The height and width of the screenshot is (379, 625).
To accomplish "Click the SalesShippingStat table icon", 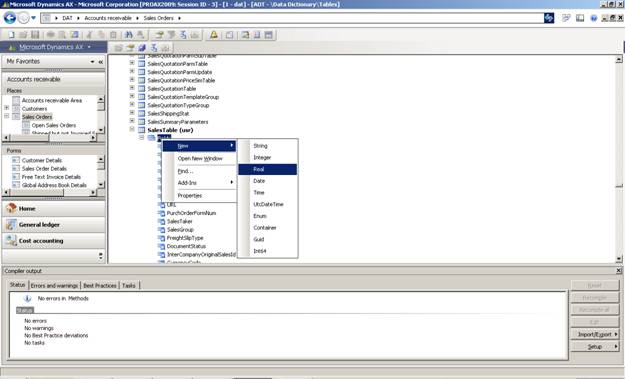I will [x=142, y=113].
